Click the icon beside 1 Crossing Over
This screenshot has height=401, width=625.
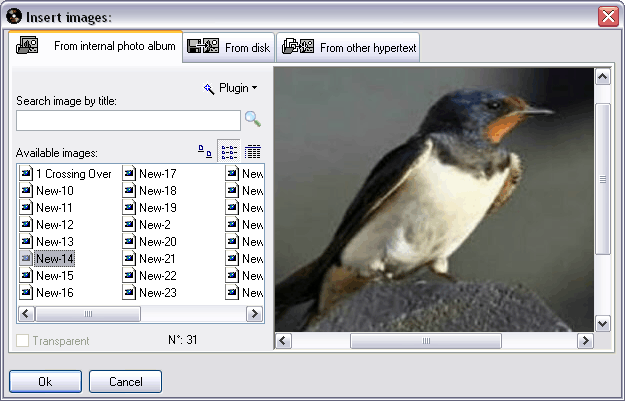(x=26, y=174)
